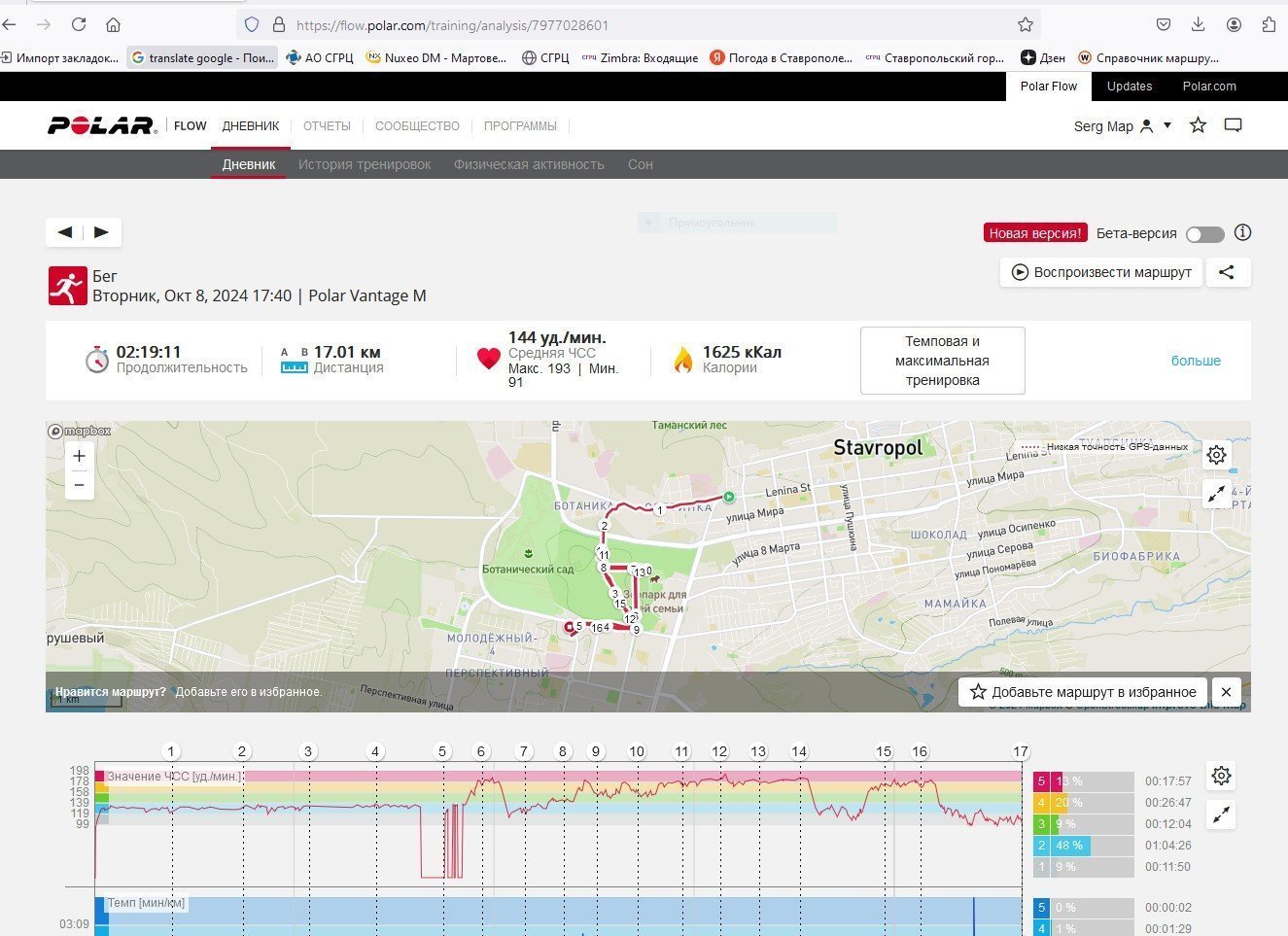
Task: Open the ПРОГРАММЫ menu item
Action: (520, 126)
